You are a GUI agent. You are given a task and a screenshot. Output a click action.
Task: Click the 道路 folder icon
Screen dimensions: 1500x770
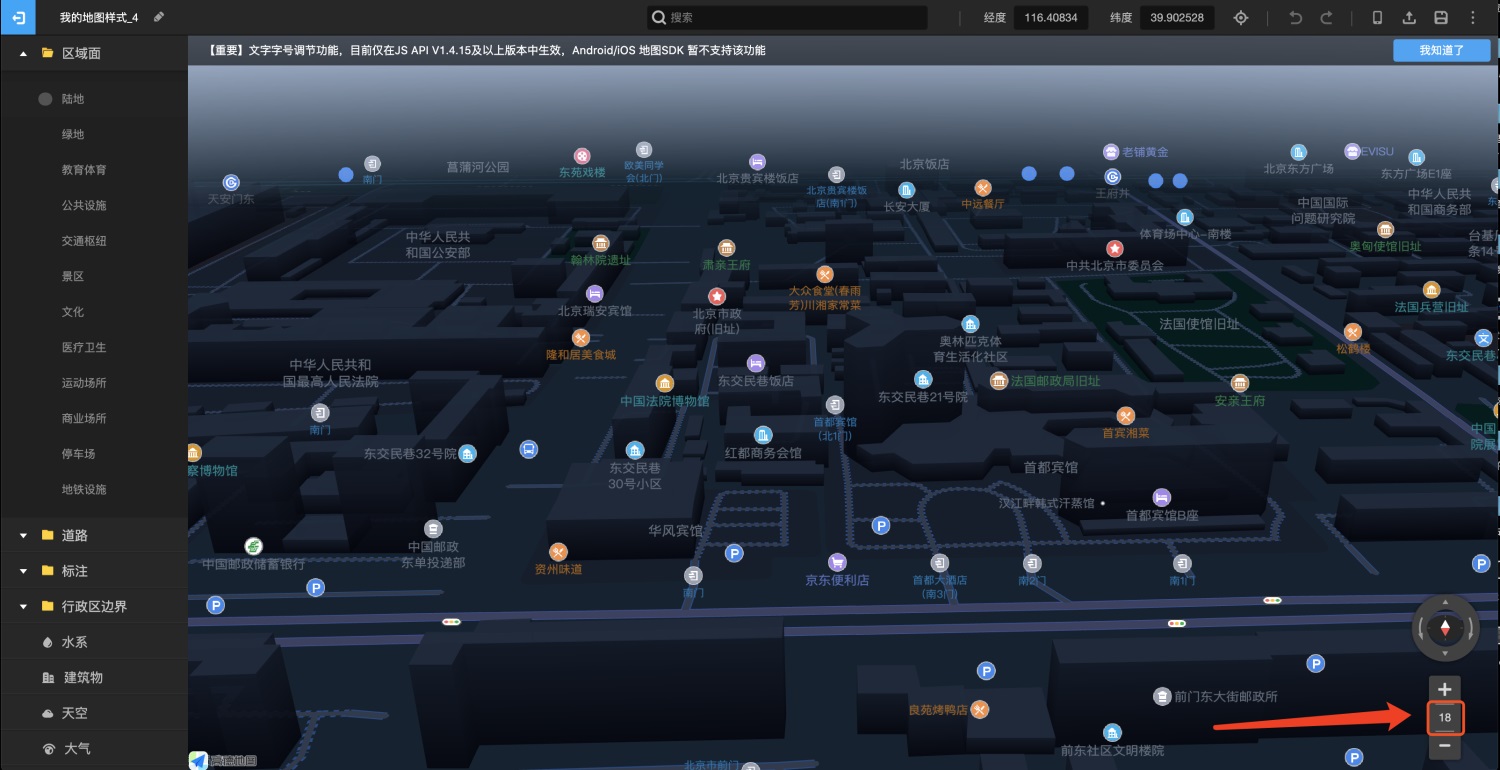[x=47, y=535]
